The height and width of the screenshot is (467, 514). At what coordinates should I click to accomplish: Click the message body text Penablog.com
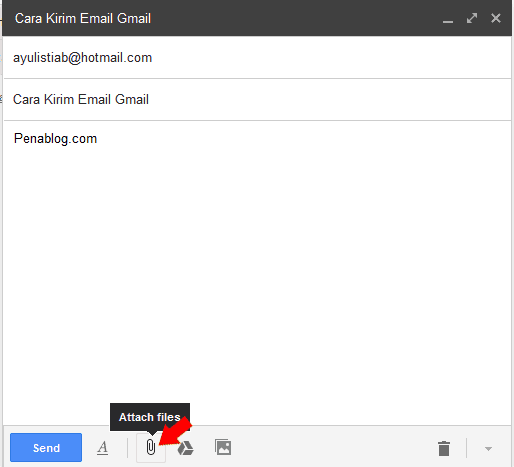click(x=55, y=138)
